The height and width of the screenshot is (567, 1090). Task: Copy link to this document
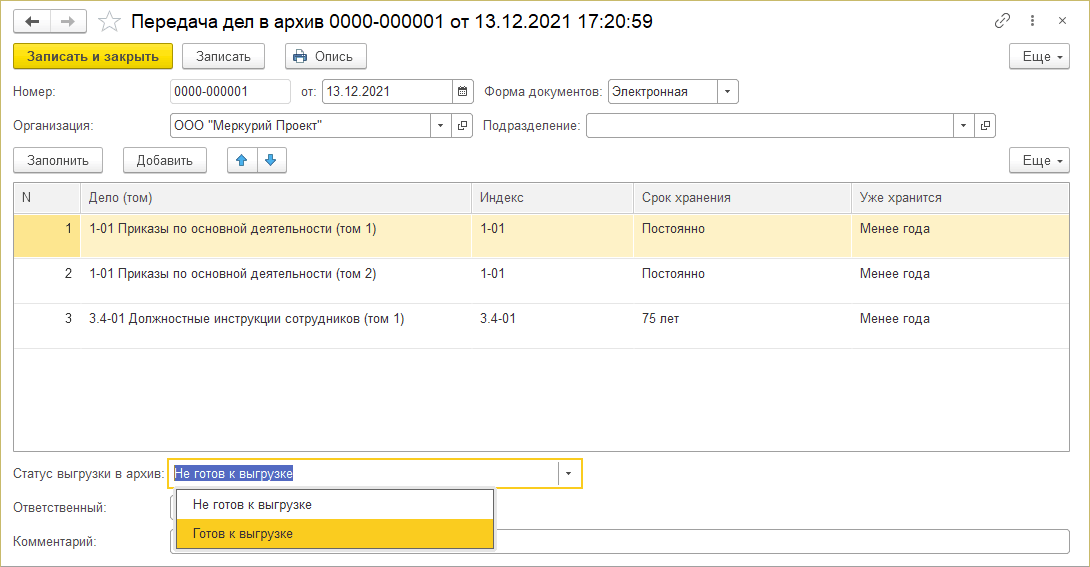tap(1003, 21)
